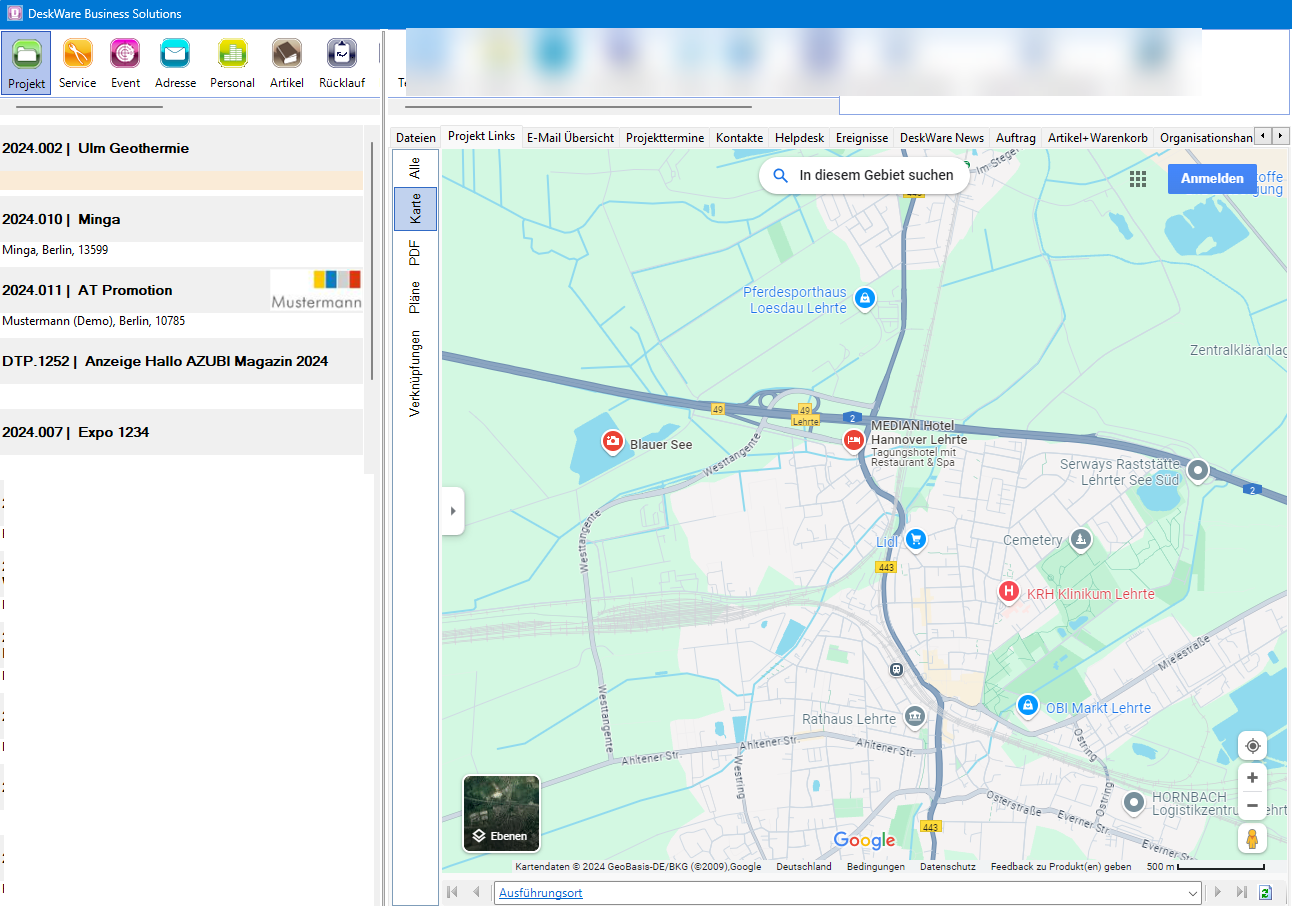Image resolution: width=1292 pixels, height=906 pixels.
Task: Zoom in on the map
Action: (1252, 777)
